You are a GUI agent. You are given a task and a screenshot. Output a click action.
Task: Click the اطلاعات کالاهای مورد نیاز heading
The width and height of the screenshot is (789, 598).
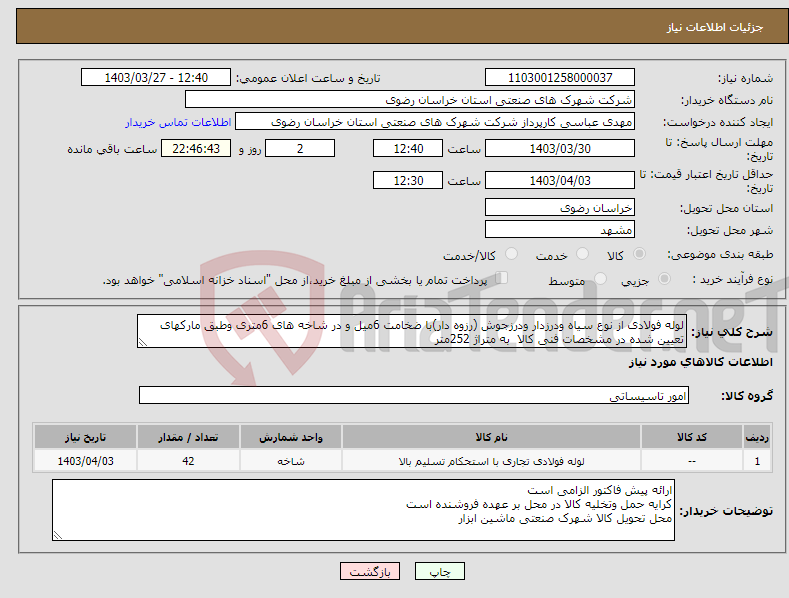click(700, 362)
